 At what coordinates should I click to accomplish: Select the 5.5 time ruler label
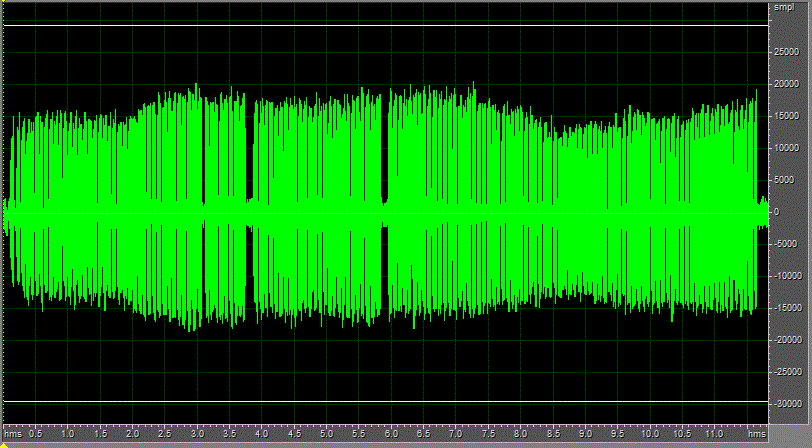[359, 433]
